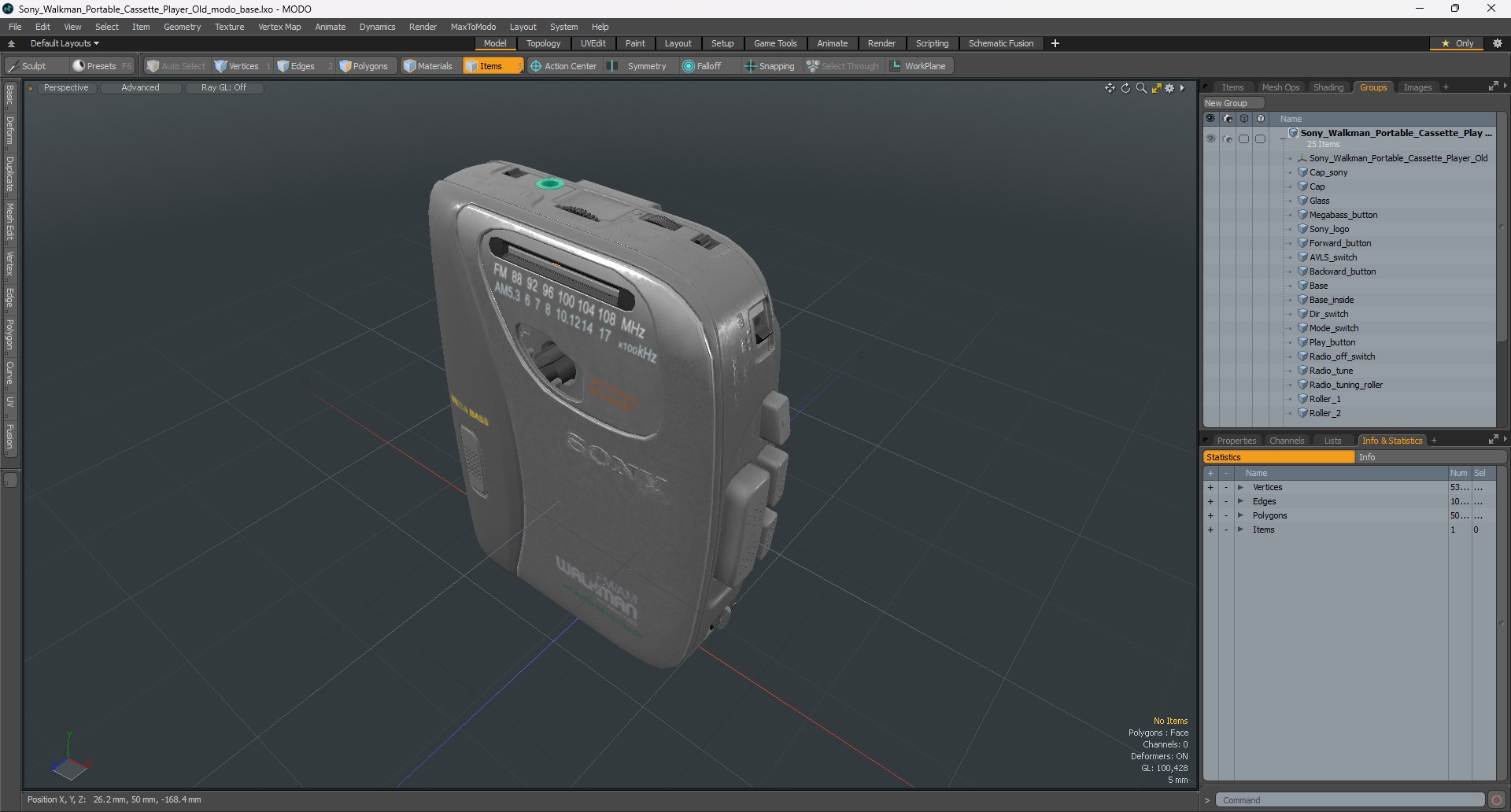The image size is (1511, 812).
Task: Open the Default Layouts dropdown
Action: click(65, 44)
